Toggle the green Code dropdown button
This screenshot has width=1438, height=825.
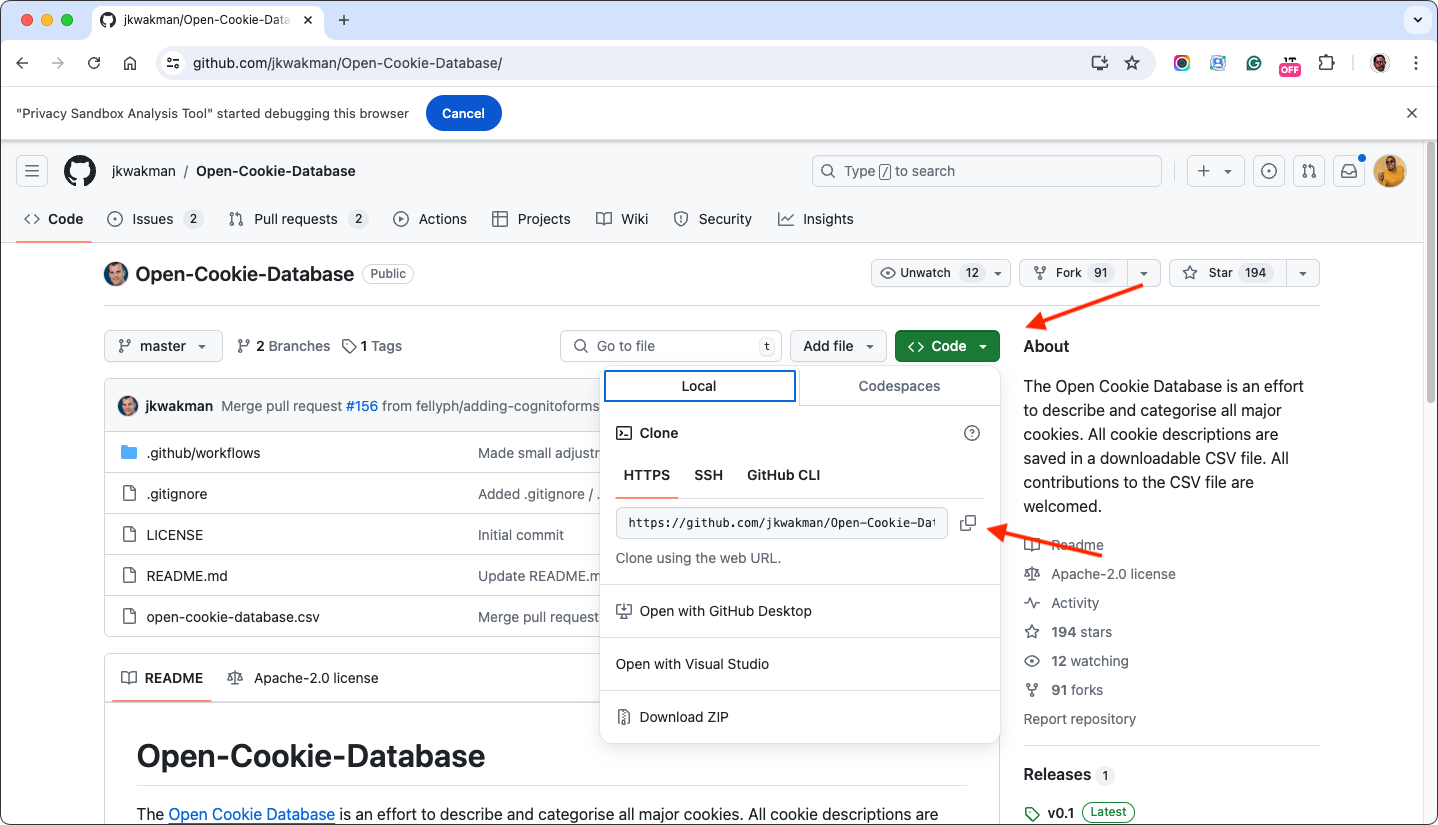pyautogui.click(x=947, y=346)
